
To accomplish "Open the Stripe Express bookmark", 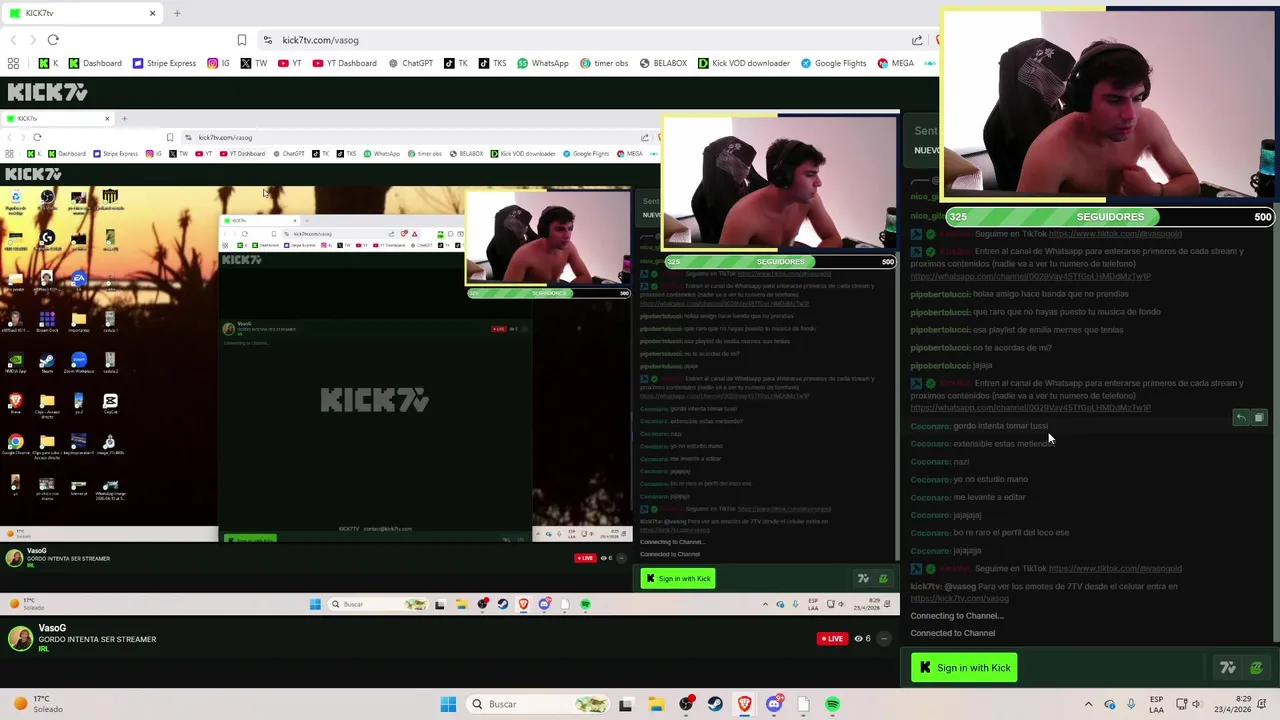I will coord(164,63).
